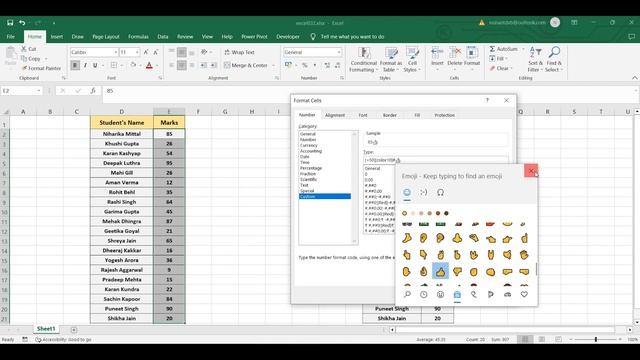Open Clear eraser dropdown
The width and height of the screenshot is (640, 360).
click(x=500, y=68)
